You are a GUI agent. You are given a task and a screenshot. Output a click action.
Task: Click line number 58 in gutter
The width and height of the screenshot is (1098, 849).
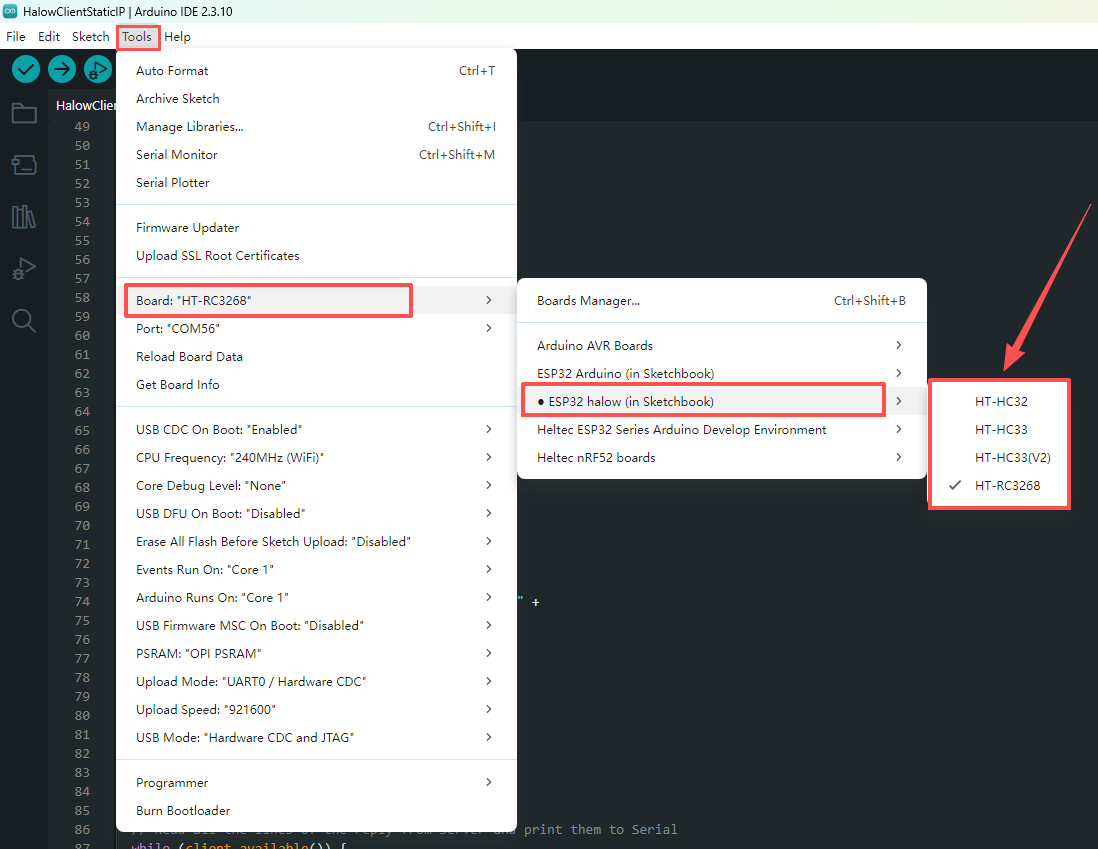coord(82,298)
